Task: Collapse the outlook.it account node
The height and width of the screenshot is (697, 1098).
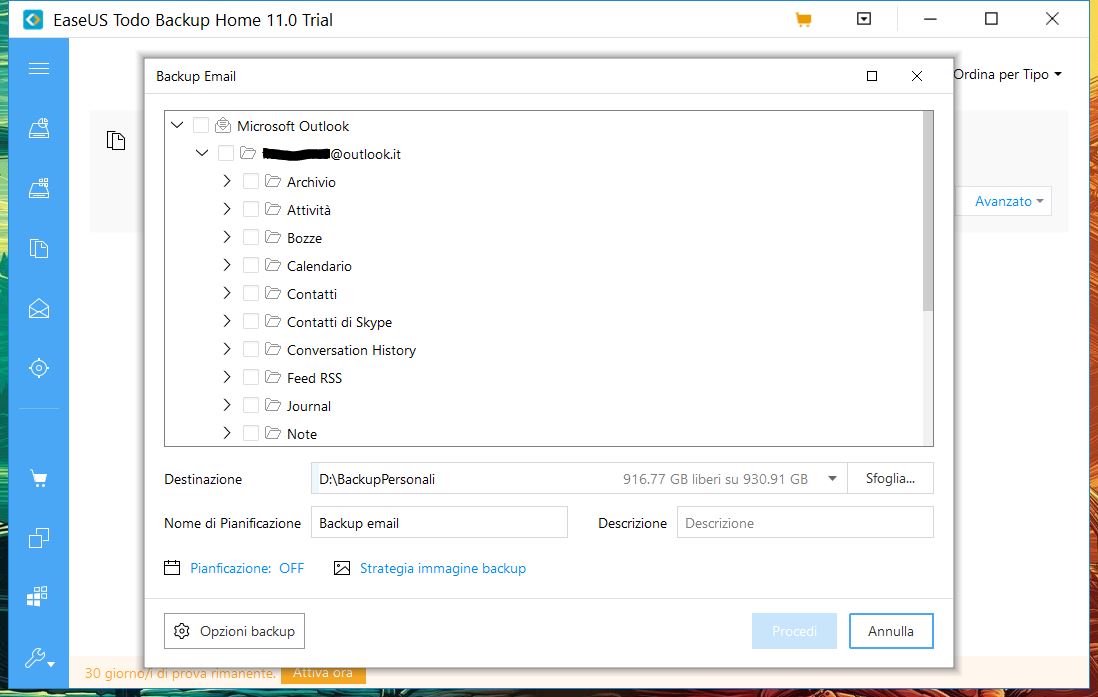Action: [x=202, y=152]
